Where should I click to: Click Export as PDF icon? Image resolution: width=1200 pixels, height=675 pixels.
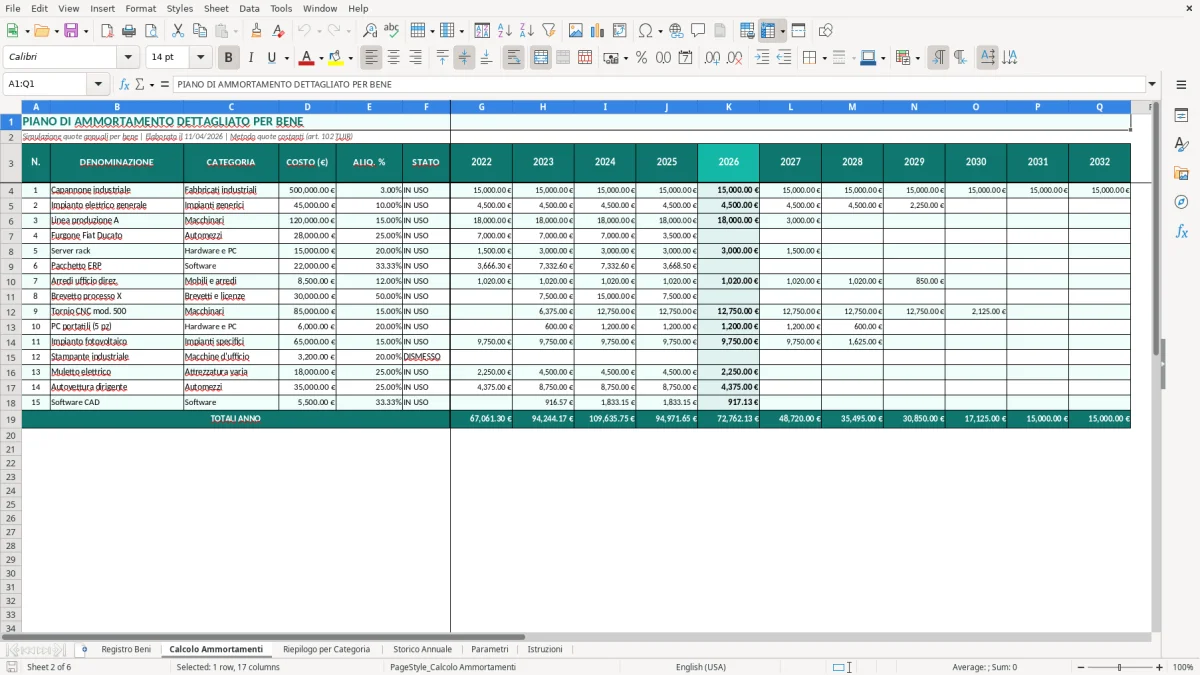coord(107,31)
